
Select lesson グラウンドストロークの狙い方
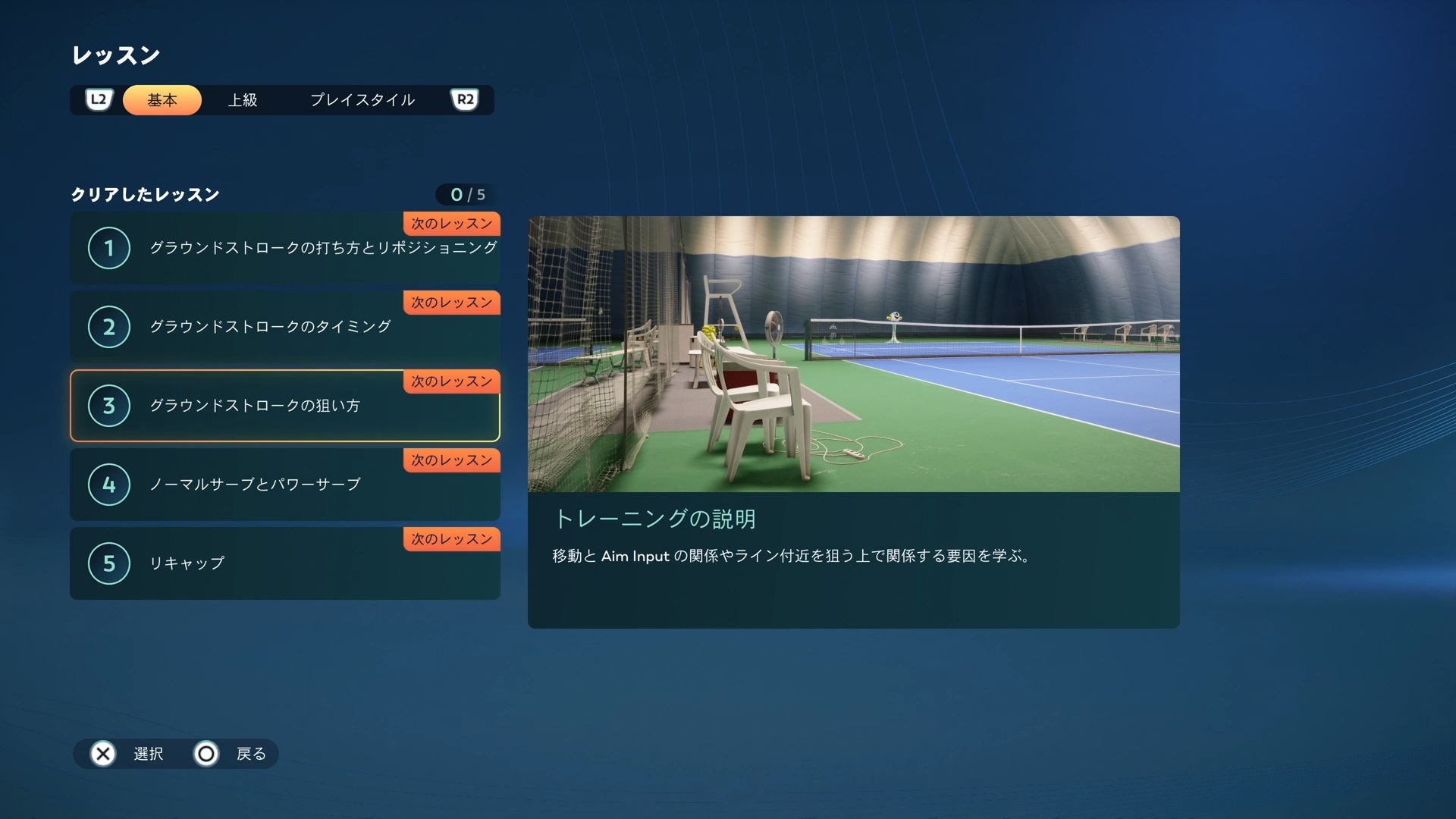(x=255, y=406)
